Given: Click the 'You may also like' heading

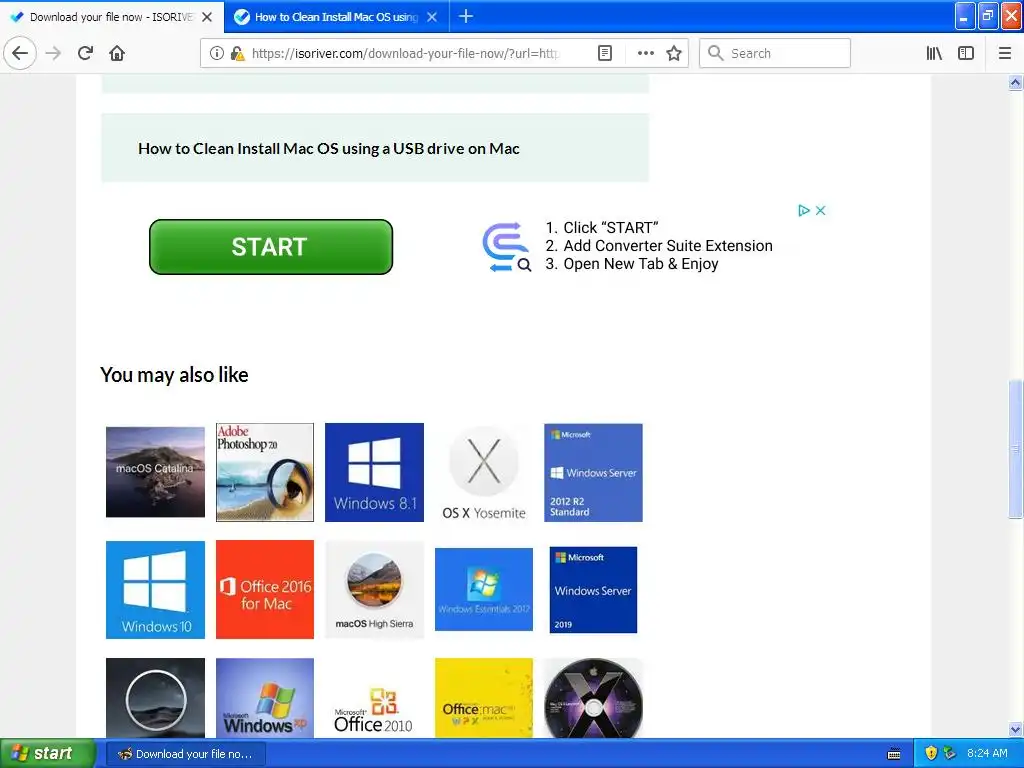Looking at the screenshot, I should point(174,375).
